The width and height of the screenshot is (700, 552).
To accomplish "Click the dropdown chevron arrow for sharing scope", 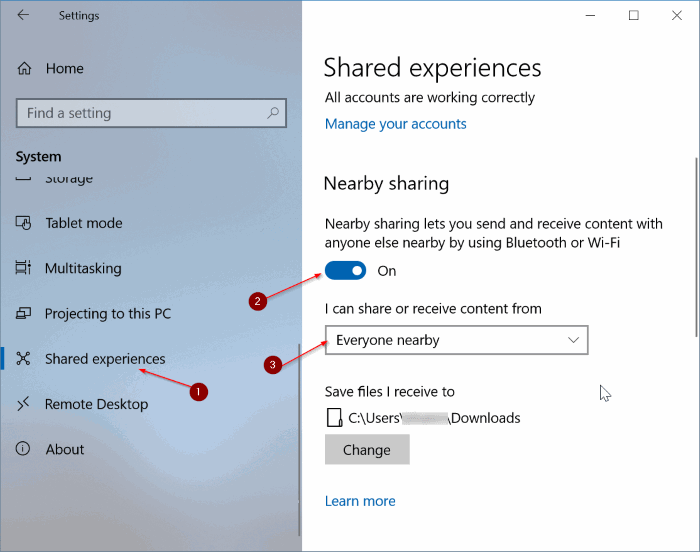I will tap(573, 340).
